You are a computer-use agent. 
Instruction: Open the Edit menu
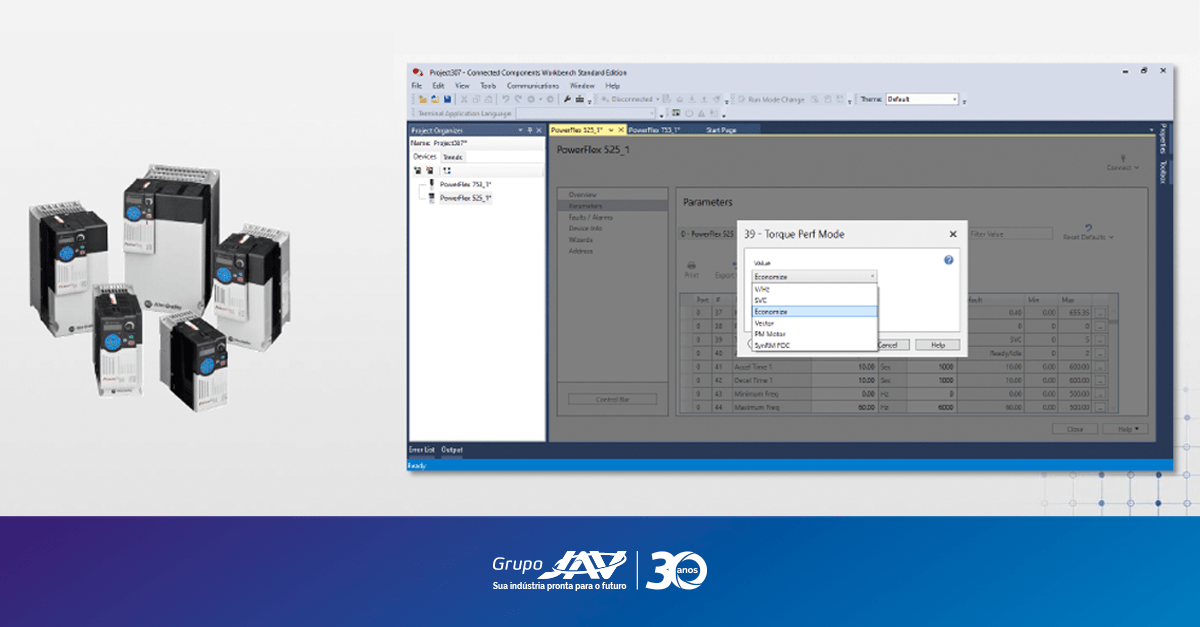438,86
